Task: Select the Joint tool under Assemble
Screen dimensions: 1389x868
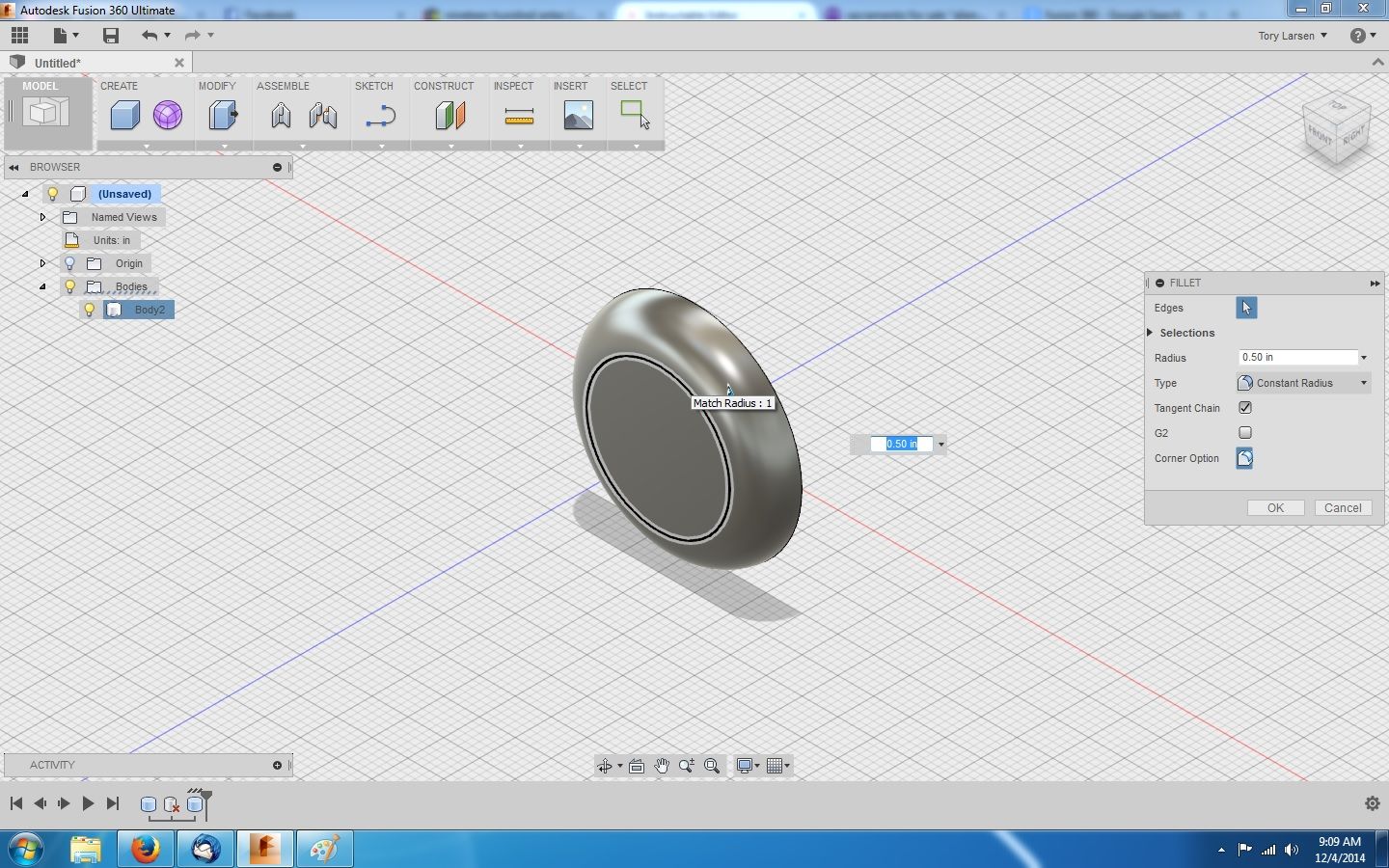Action: pos(281,116)
